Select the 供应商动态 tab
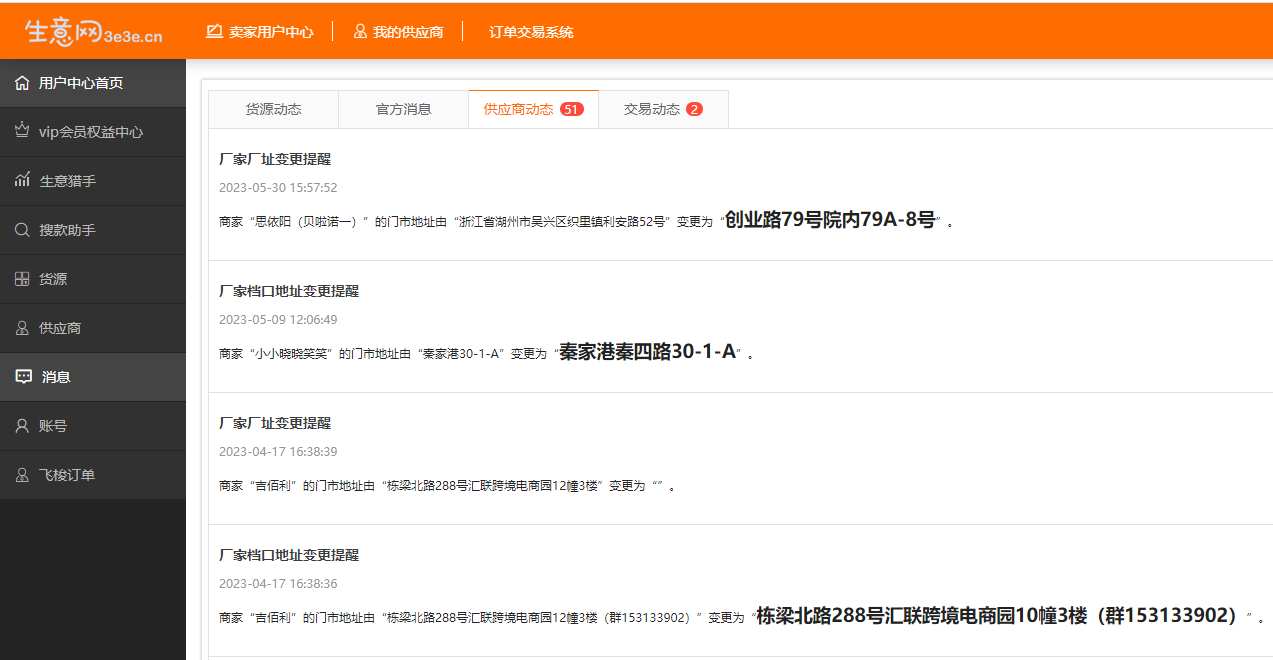 533,109
